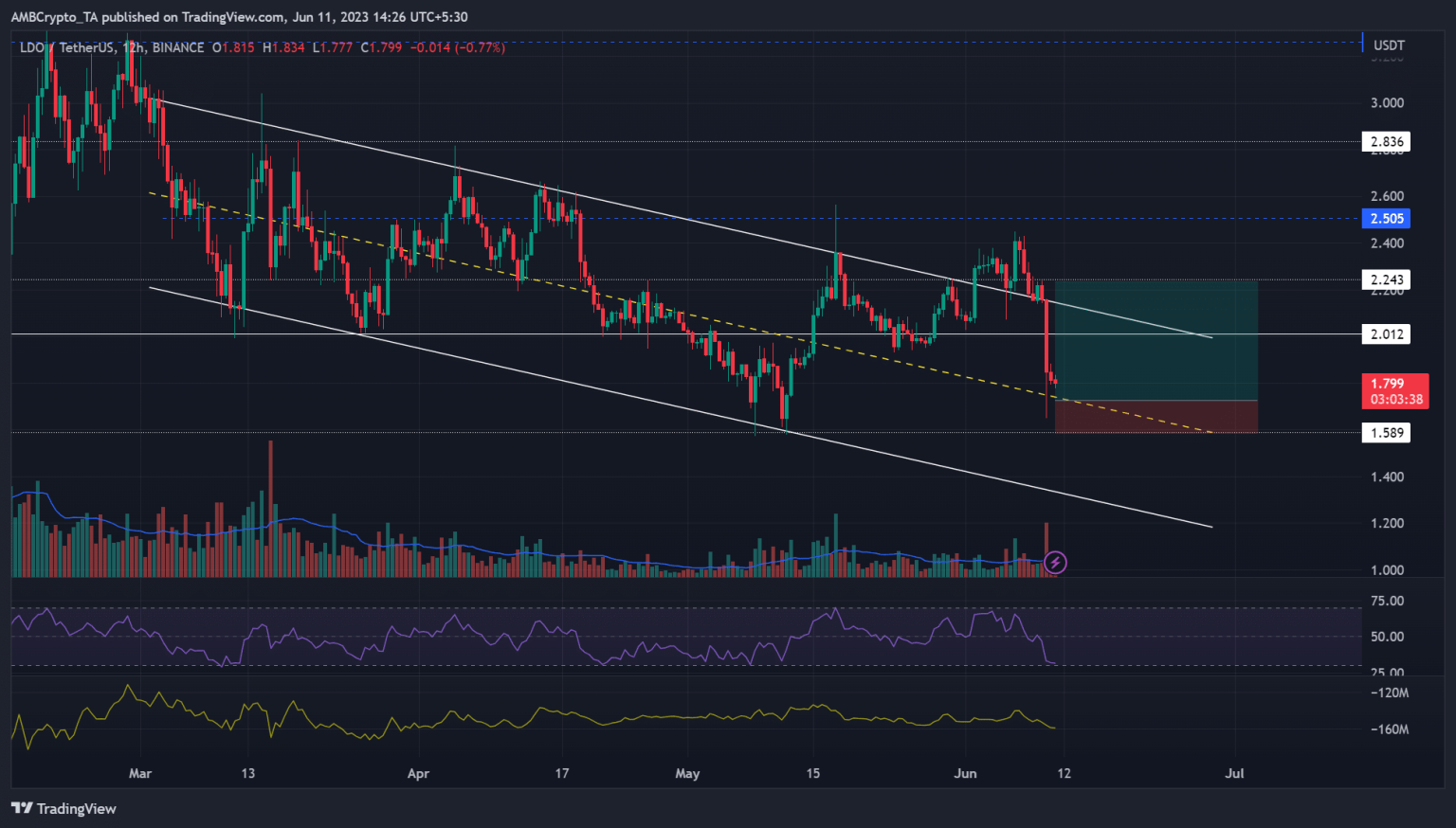Image resolution: width=1456 pixels, height=828 pixels.
Task: Click the −160M indicator scale label
Action: tap(1389, 729)
